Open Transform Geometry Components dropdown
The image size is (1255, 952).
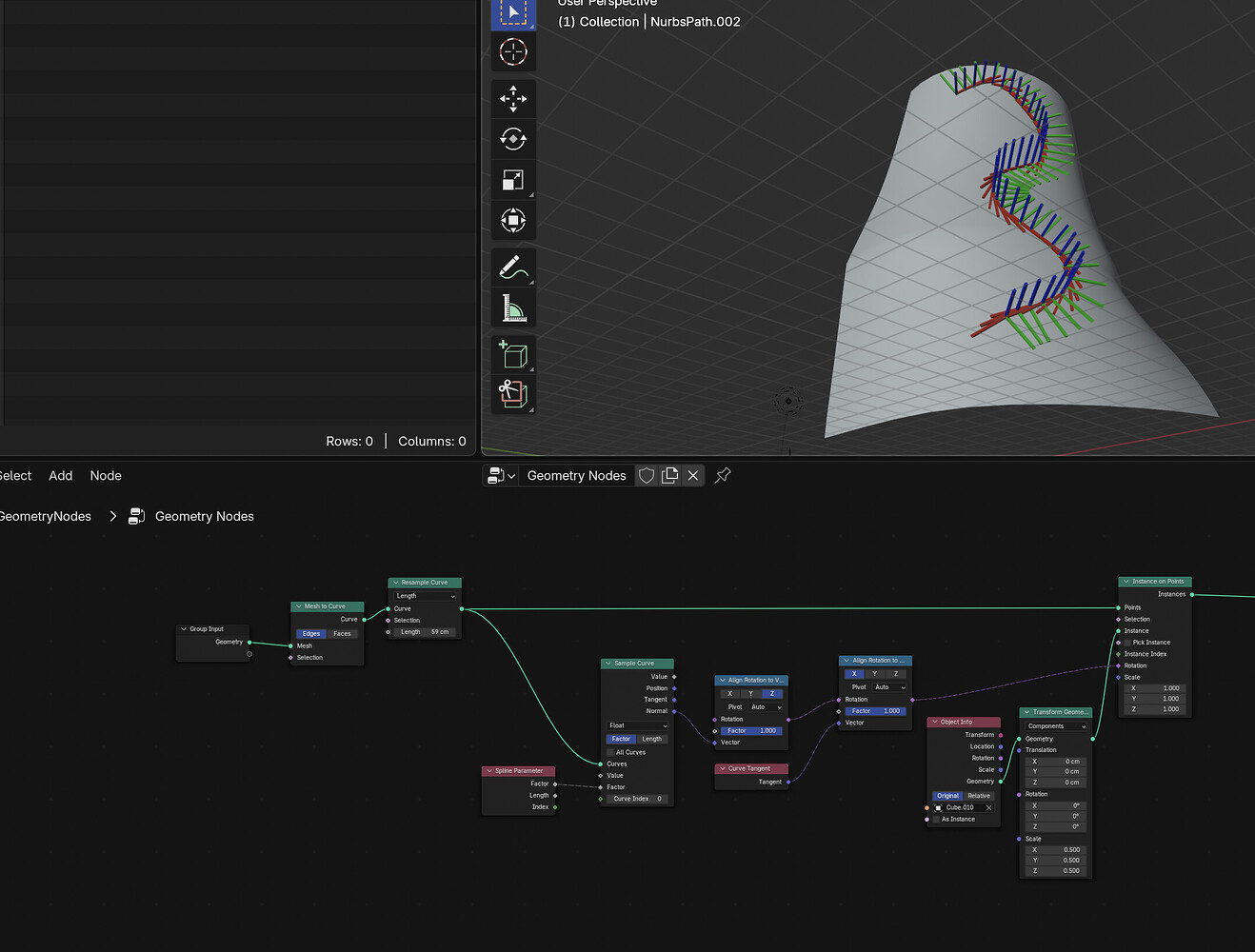point(1056,726)
